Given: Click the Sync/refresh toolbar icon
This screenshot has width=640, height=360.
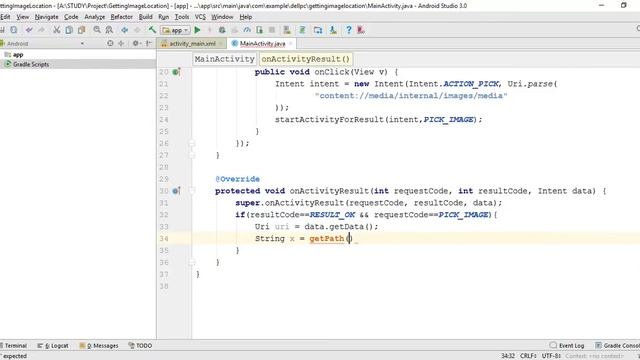Looking at the screenshot, I should click(x=14, y=30).
